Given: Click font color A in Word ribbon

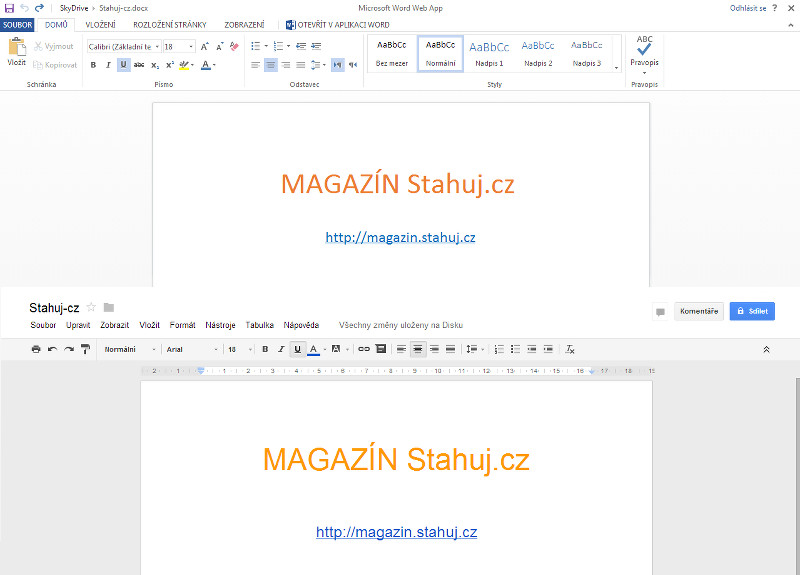Looking at the screenshot, I should pos(206,65).
